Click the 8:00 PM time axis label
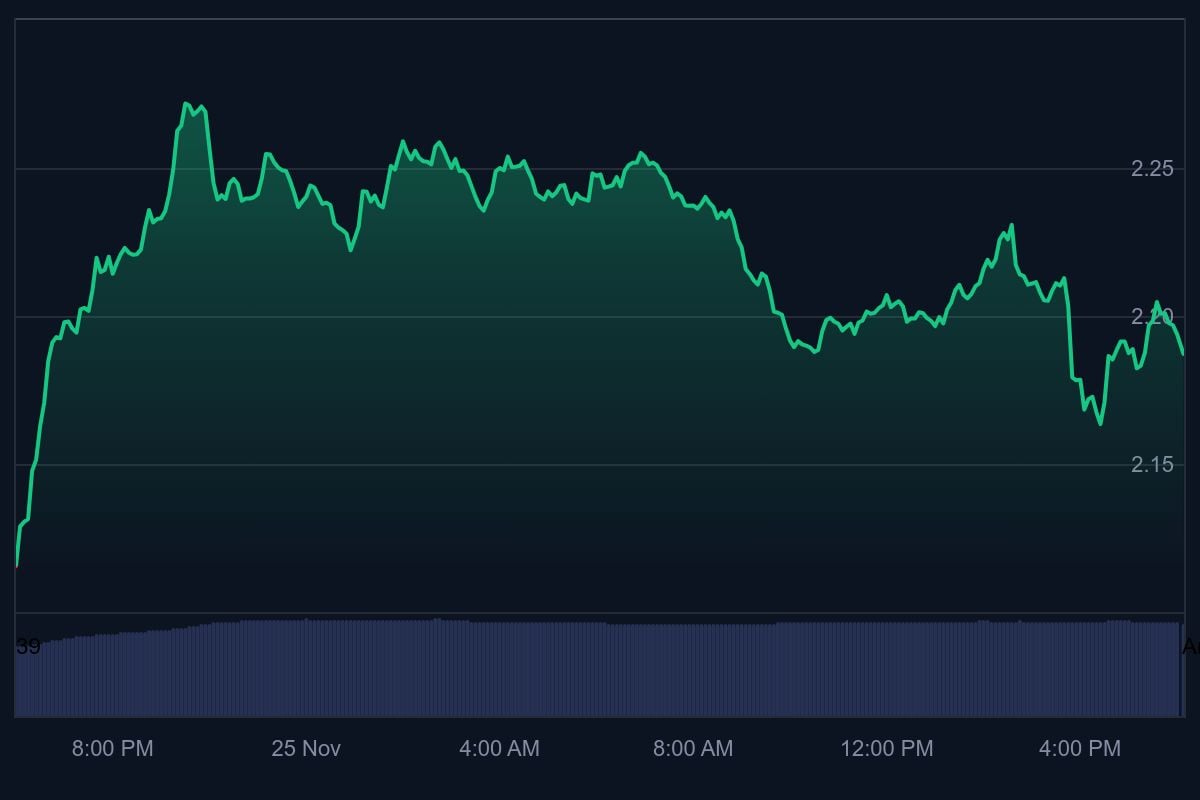 tap(112, 748)
